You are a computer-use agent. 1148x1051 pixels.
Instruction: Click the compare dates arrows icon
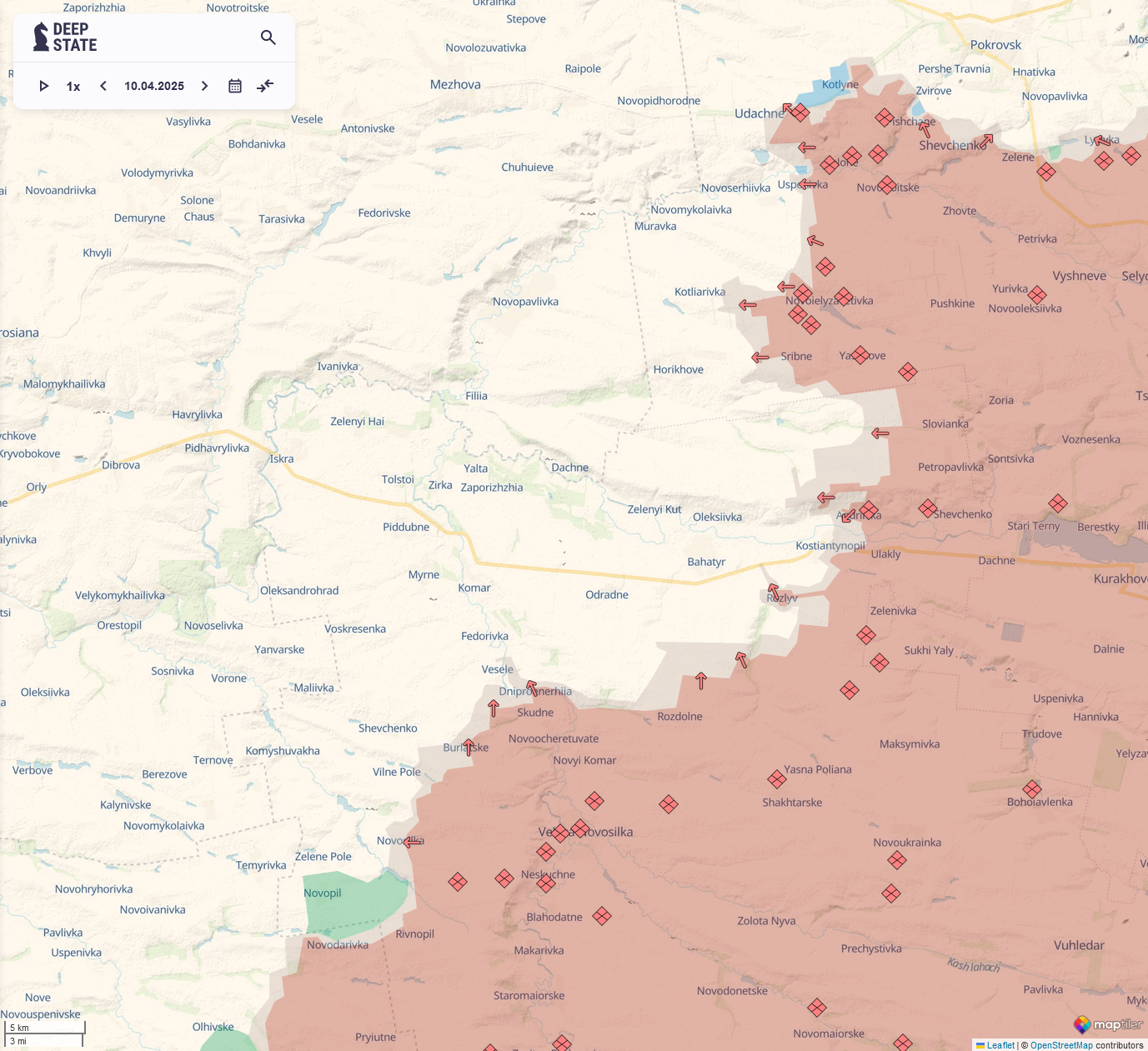tap(265, 86)
